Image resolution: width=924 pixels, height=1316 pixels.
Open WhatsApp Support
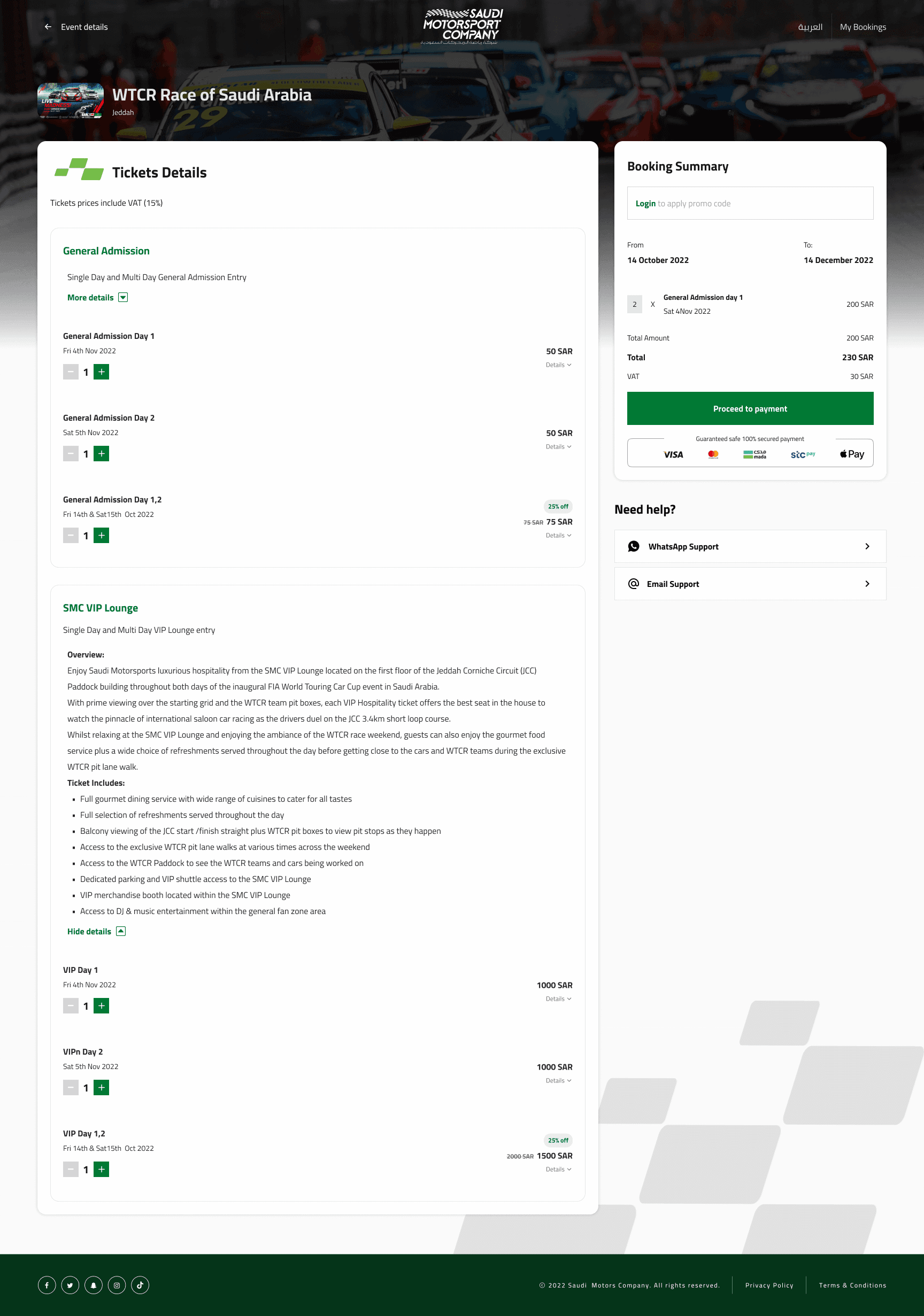[x=750, y=546]
